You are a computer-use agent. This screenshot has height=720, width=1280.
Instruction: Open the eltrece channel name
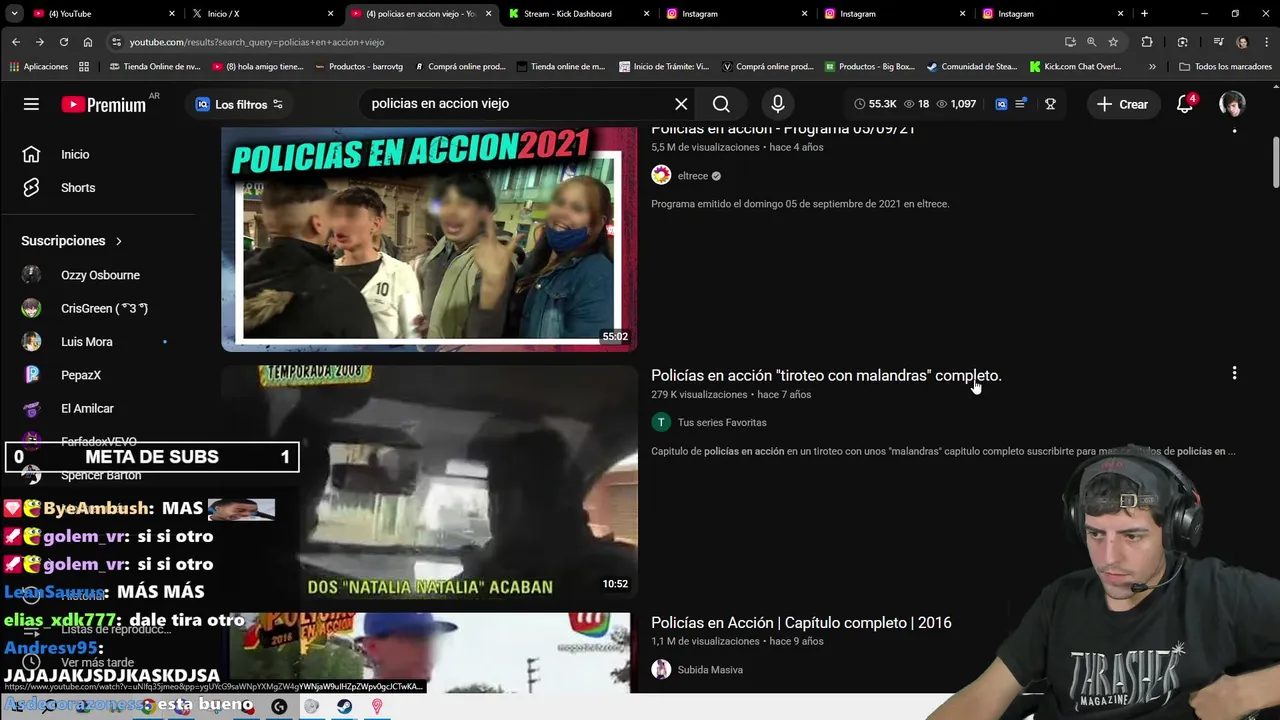[x=693, y=176]
